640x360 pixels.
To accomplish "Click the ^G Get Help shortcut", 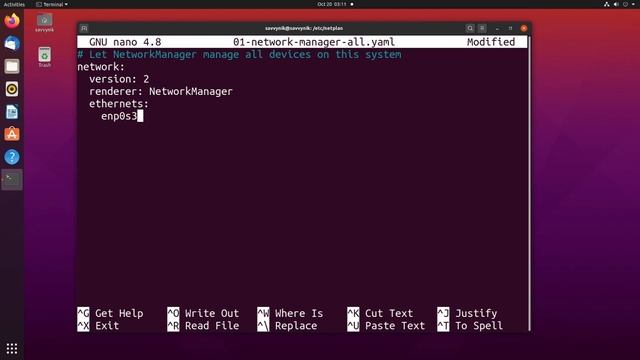I will (110, 313).
